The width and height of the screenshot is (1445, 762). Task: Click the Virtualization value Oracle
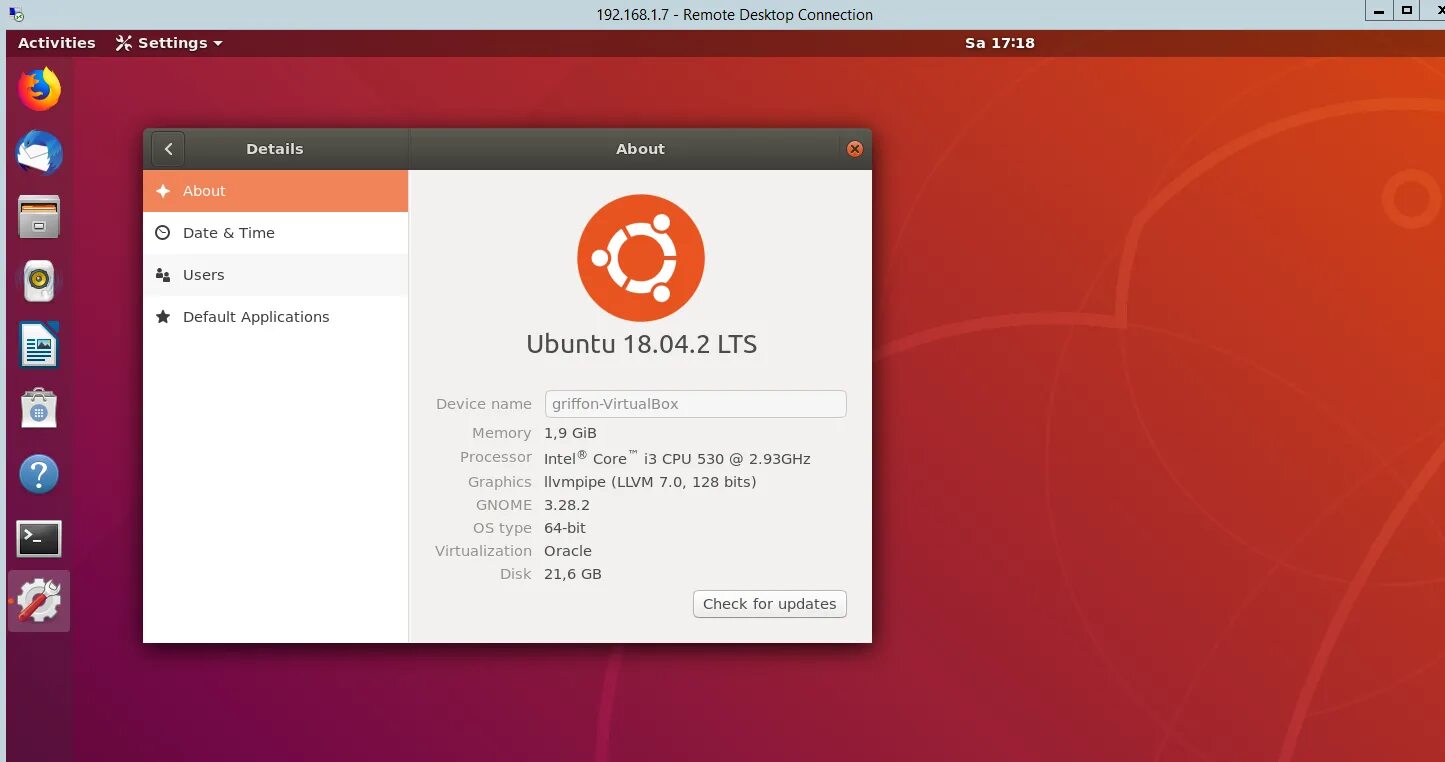(568, 551)
